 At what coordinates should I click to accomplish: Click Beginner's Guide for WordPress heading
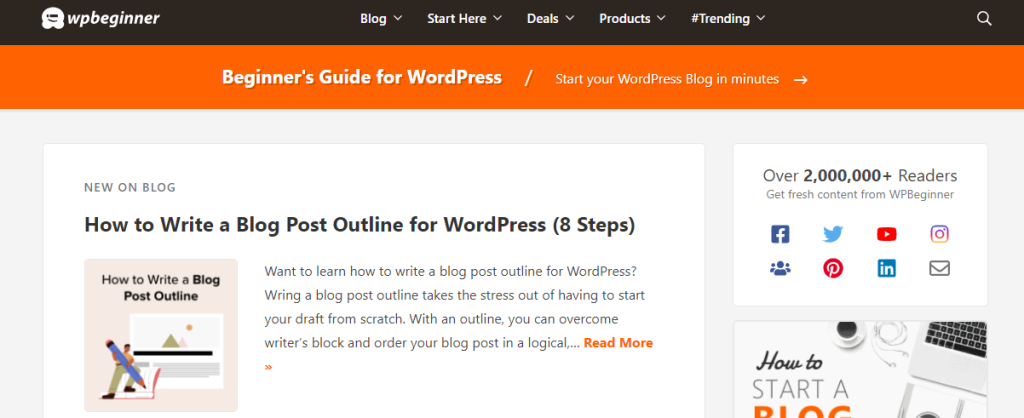tap(362, 77)
